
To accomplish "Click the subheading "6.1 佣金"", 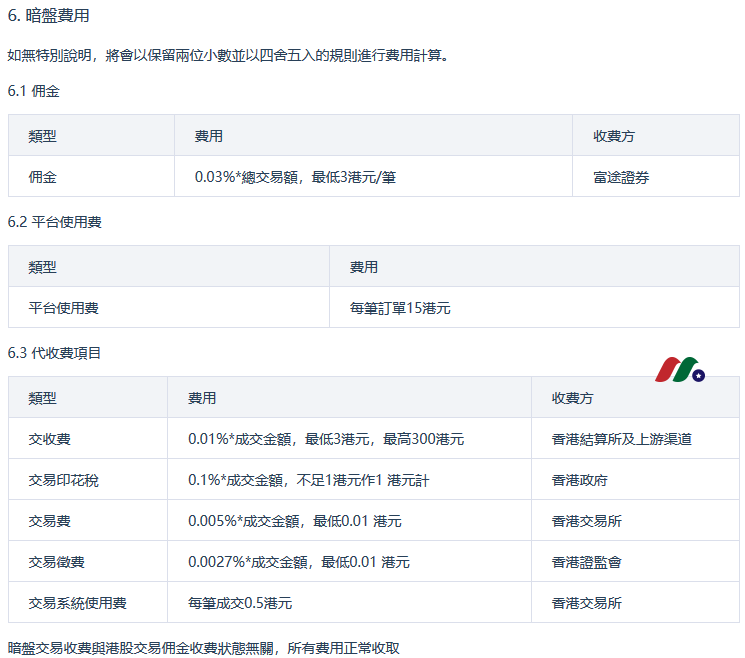I will tap(34, 91).
